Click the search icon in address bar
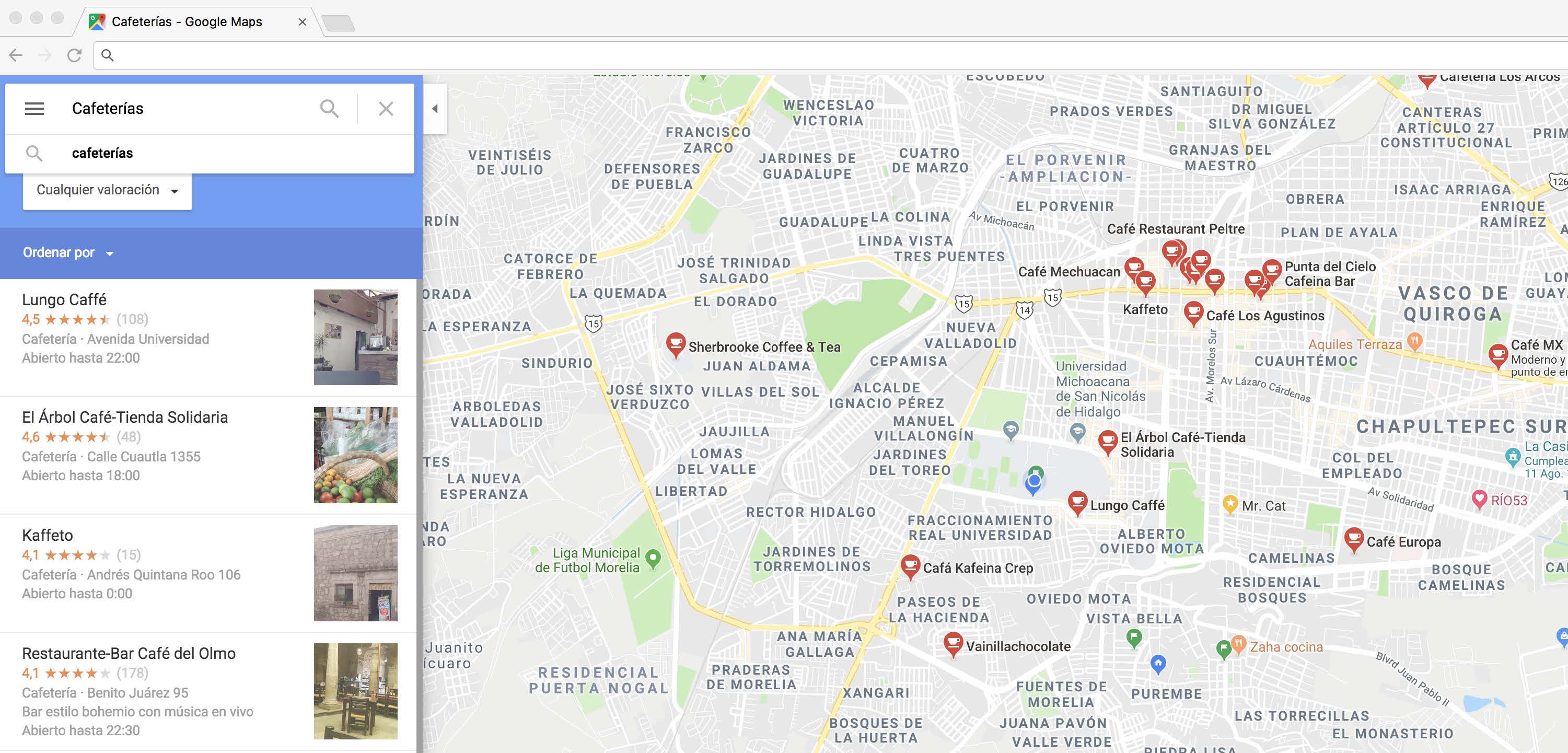 point(108,55)
